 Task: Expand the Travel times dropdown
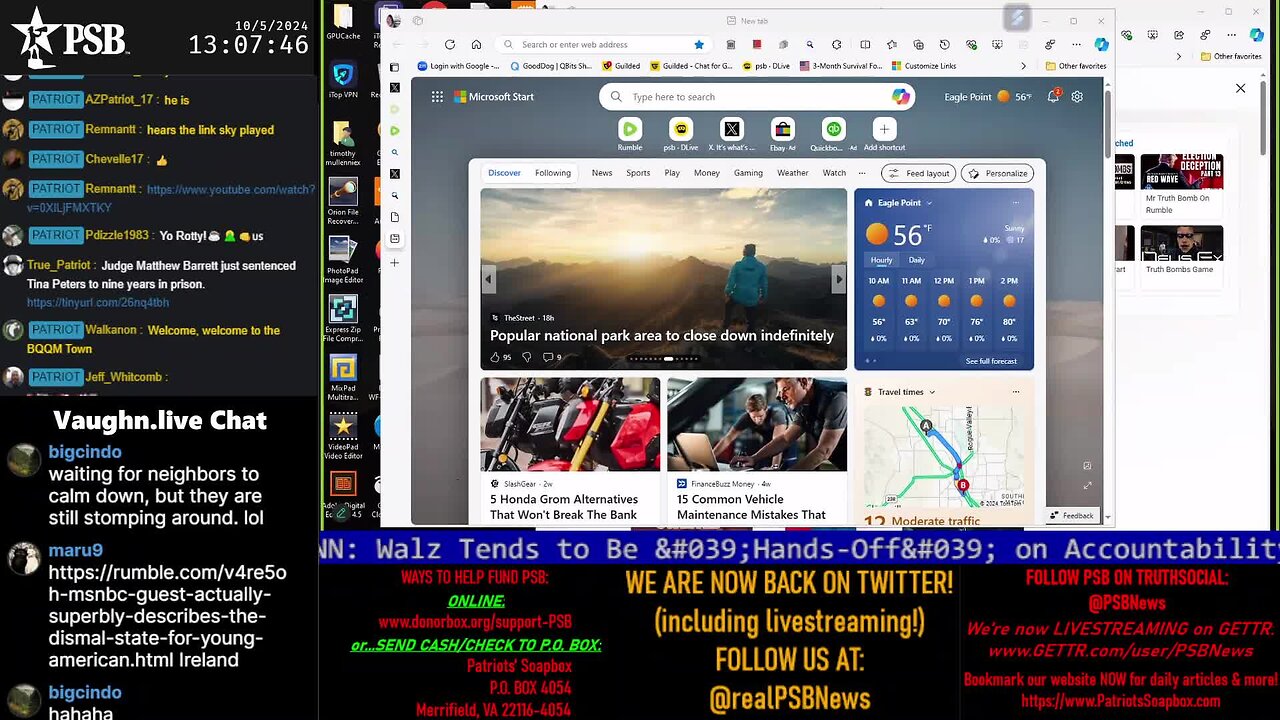[932, 392]
